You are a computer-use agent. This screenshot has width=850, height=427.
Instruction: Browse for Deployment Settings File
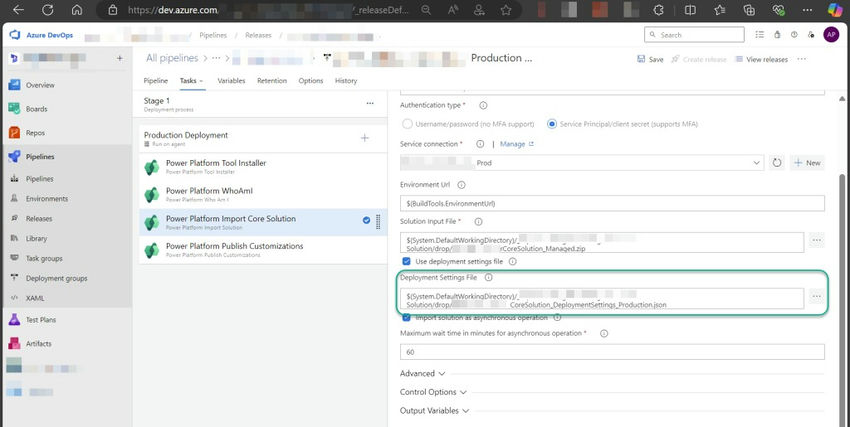click(x=816, y=296)
